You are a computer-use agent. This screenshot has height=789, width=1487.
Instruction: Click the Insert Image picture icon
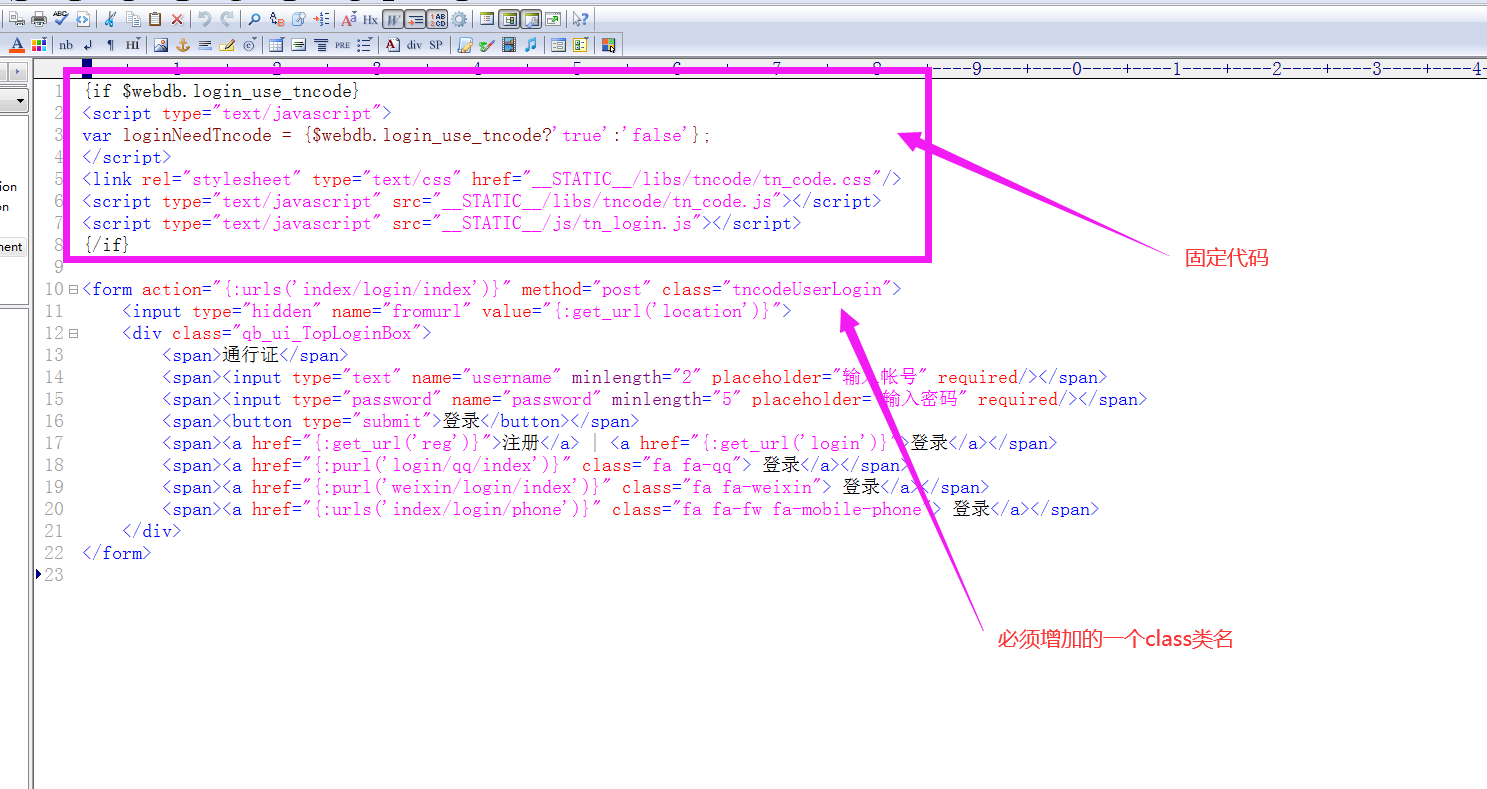[x=161, y=45]
